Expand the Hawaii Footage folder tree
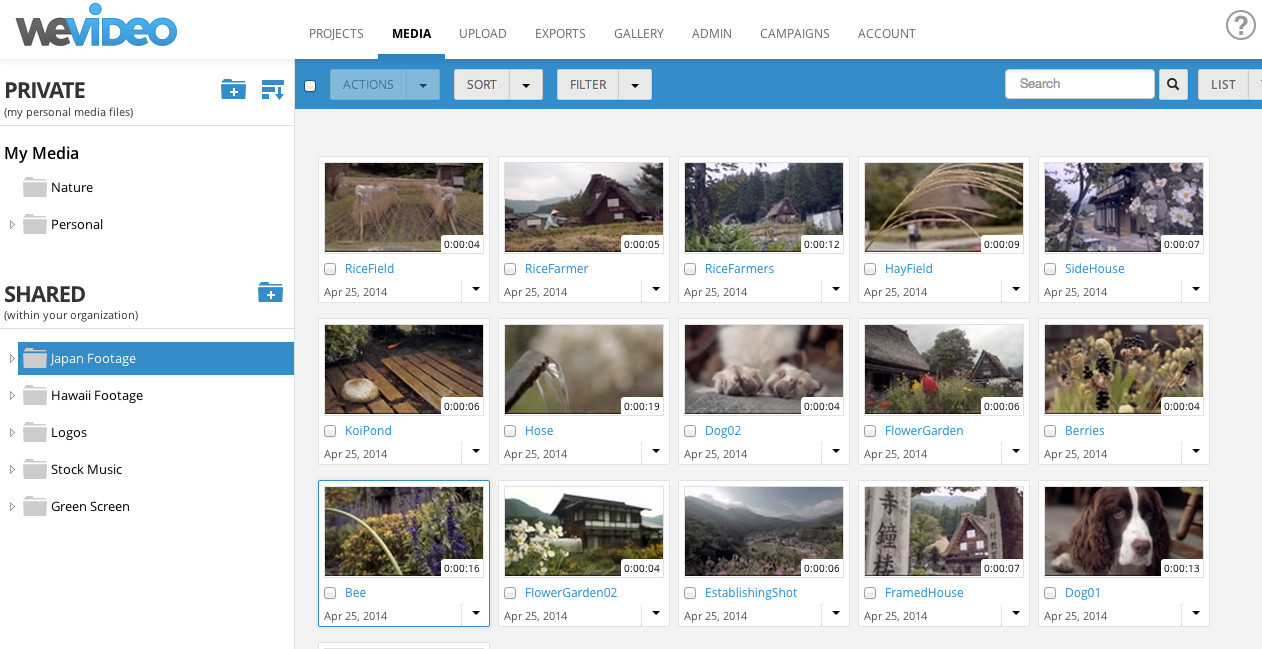Screen dimensions: 1262x649 click(12, 396)
